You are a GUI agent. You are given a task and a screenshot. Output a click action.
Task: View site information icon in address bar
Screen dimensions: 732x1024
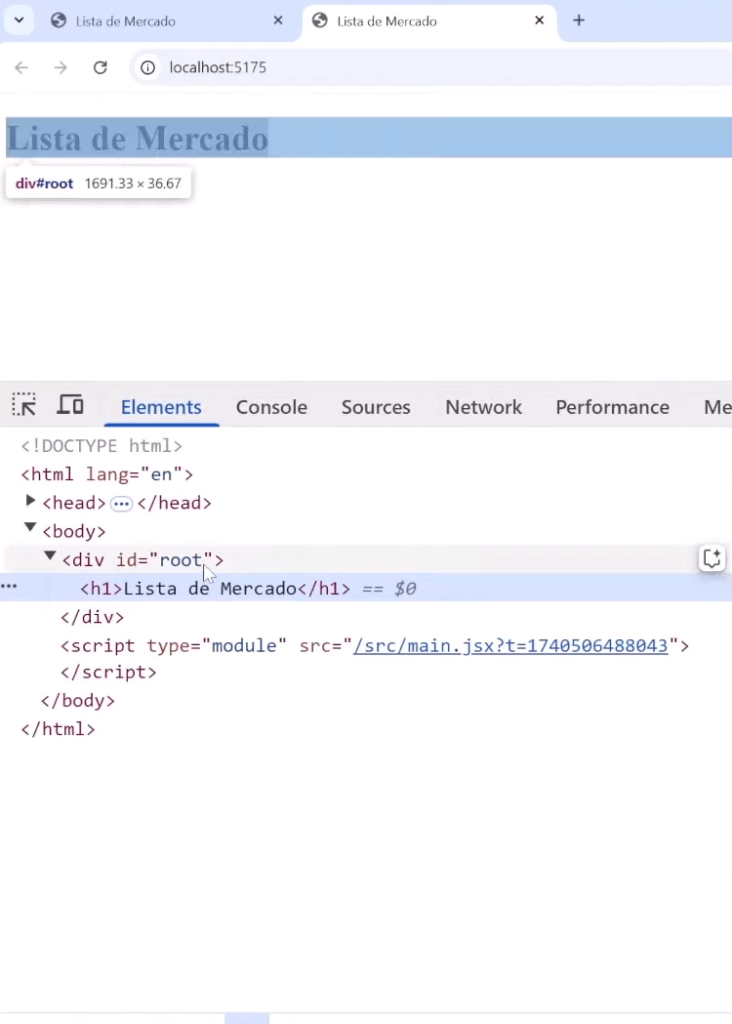click(x=148, y=67)
